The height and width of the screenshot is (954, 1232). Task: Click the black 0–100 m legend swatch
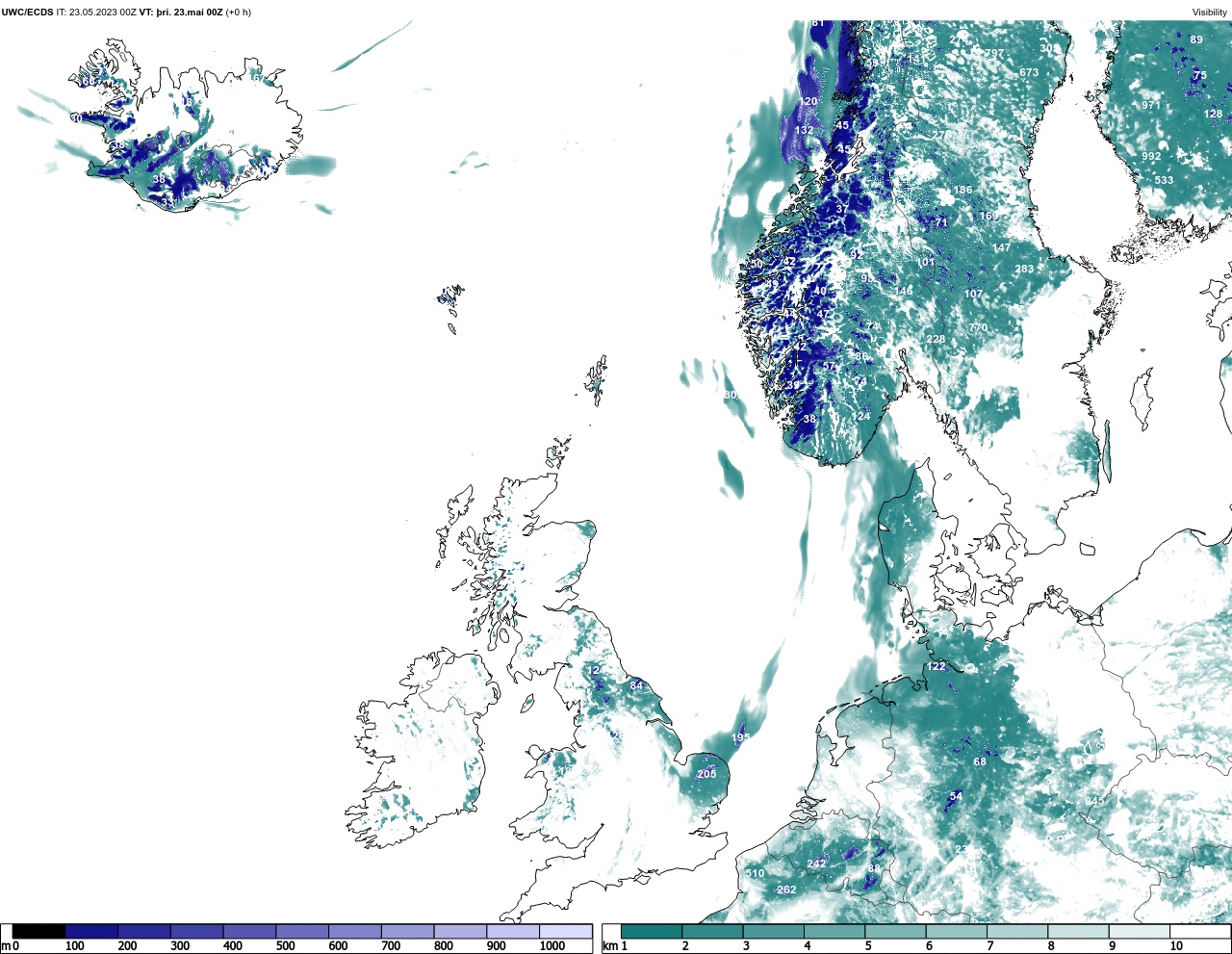point(38,932)
